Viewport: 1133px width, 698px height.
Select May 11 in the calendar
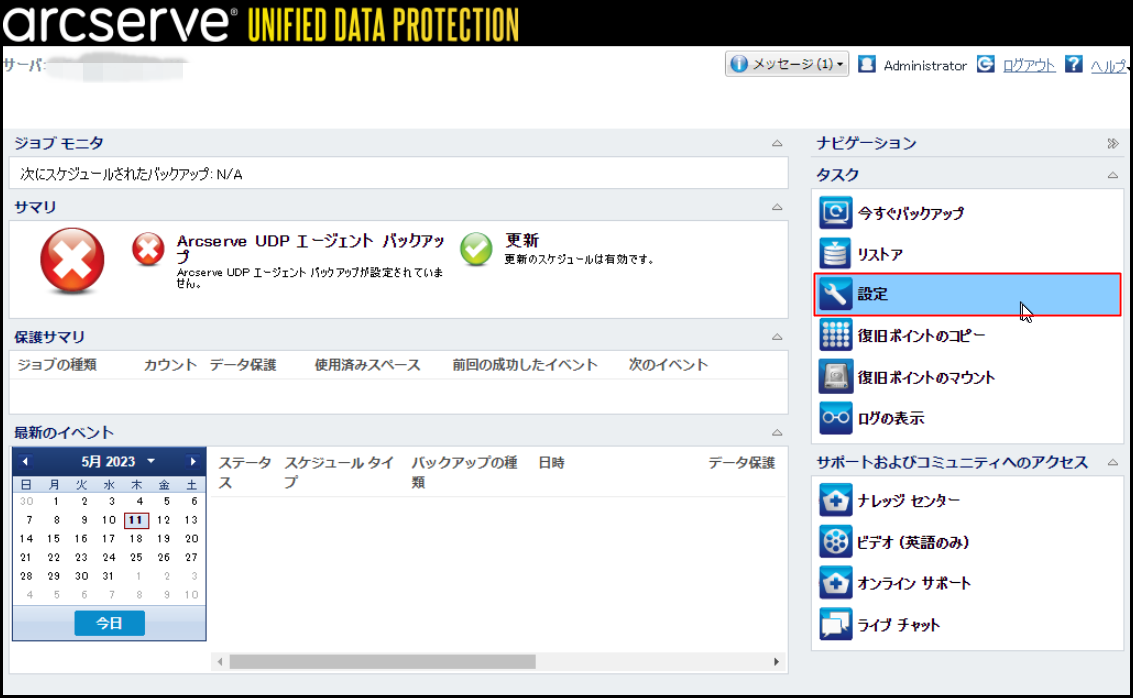pyautogui.click(x=136, y=520)
